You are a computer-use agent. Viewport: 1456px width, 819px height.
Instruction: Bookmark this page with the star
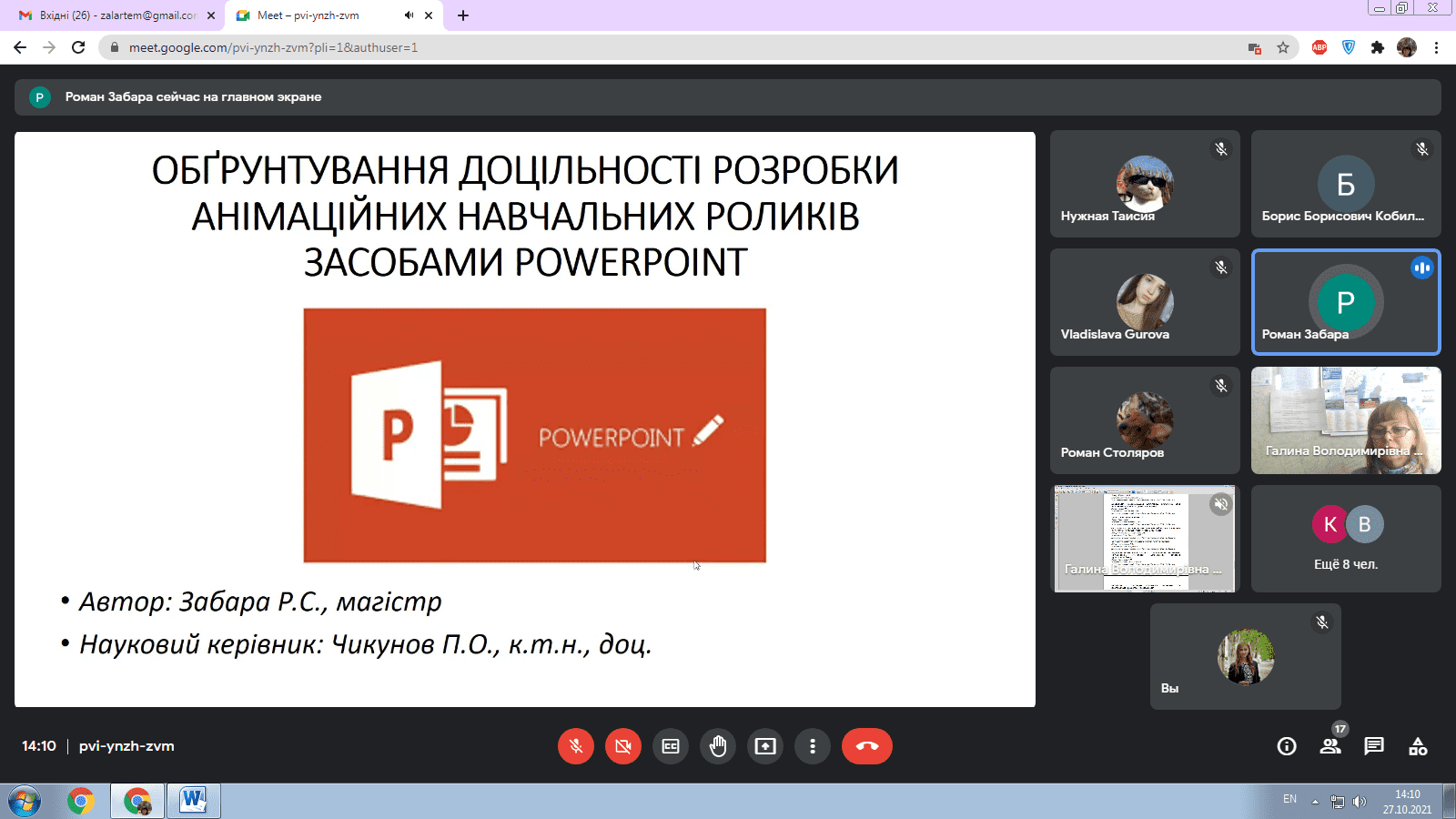pyautogui.click(x=1283, y=47)
